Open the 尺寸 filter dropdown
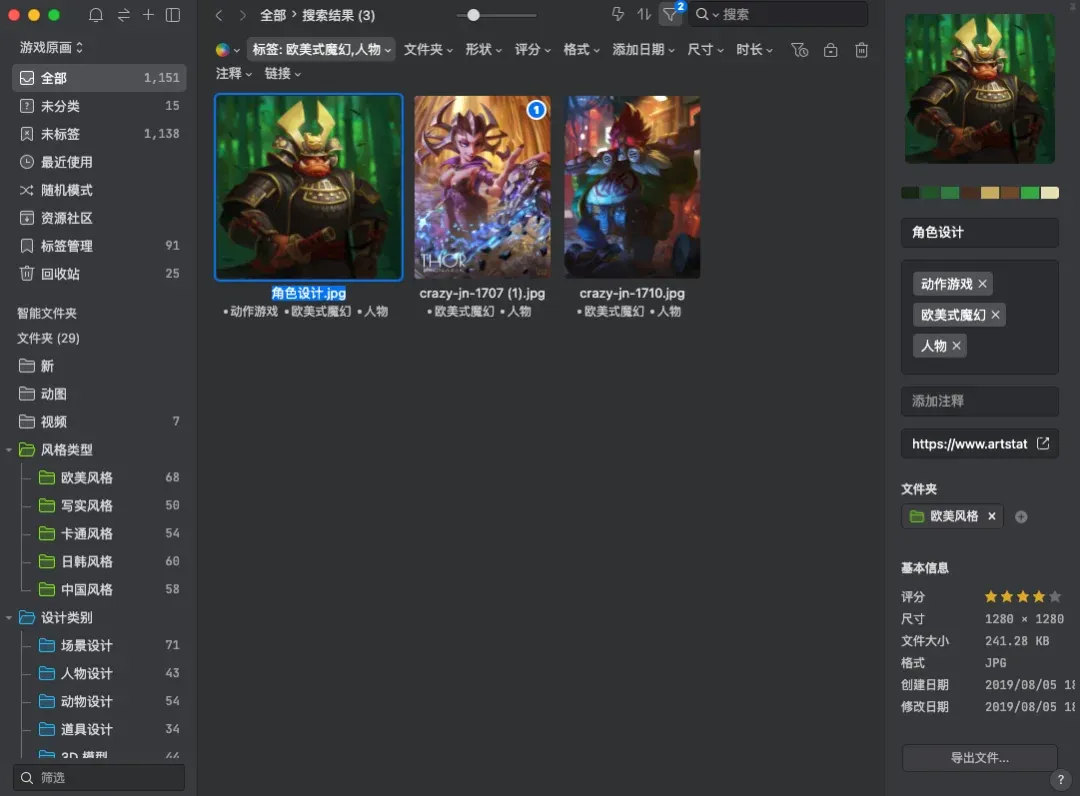 pos(705,50)
